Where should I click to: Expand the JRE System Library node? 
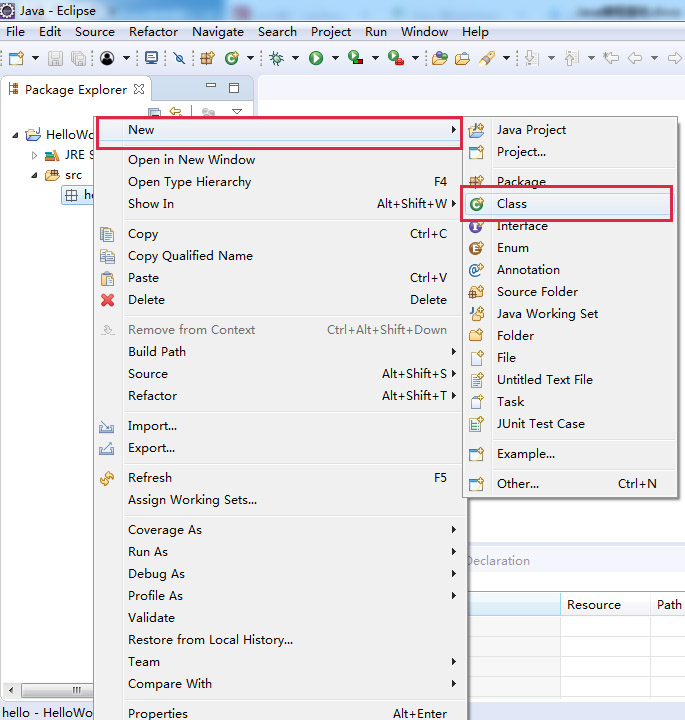[x=34, y=156]
